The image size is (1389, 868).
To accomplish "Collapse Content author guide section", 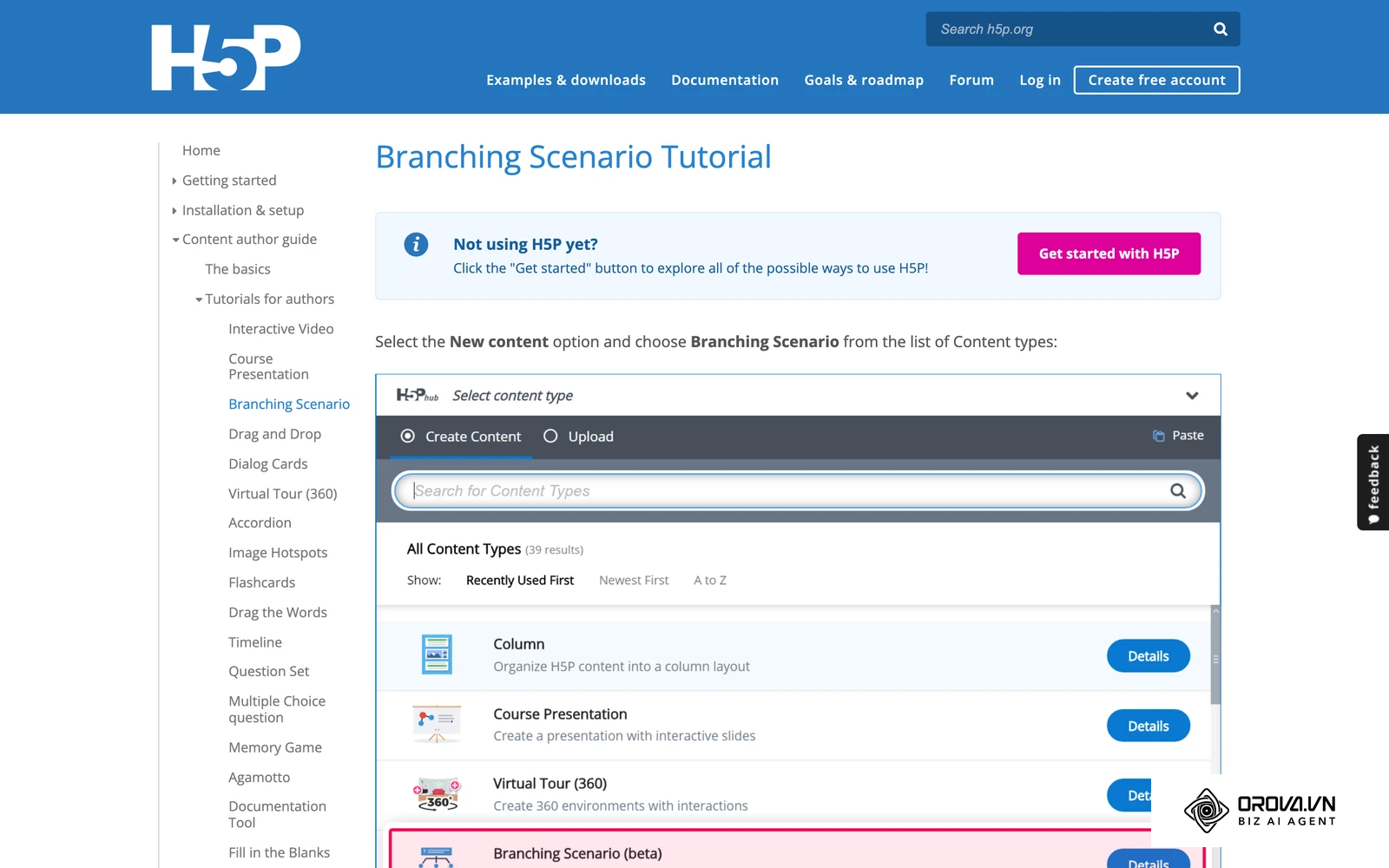I will (x=175, y=240).
